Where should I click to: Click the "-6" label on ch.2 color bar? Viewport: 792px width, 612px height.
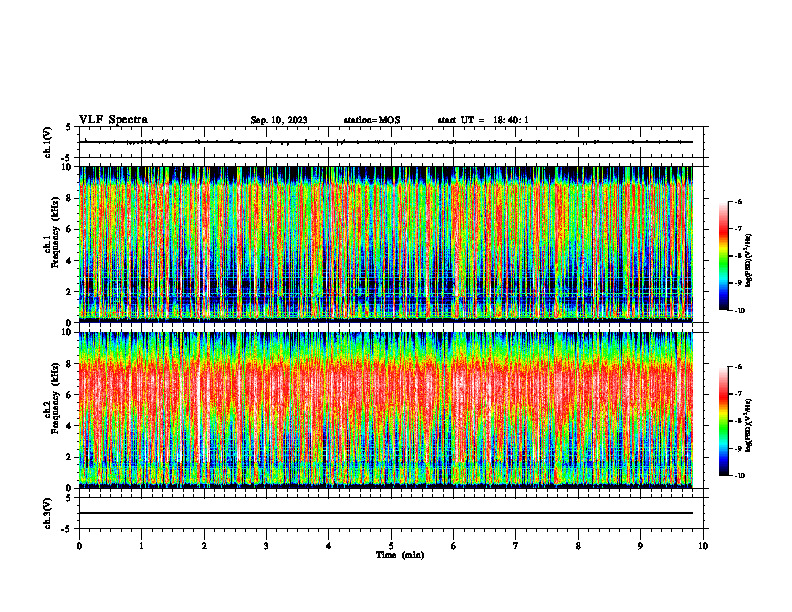(x=738, y=367)
